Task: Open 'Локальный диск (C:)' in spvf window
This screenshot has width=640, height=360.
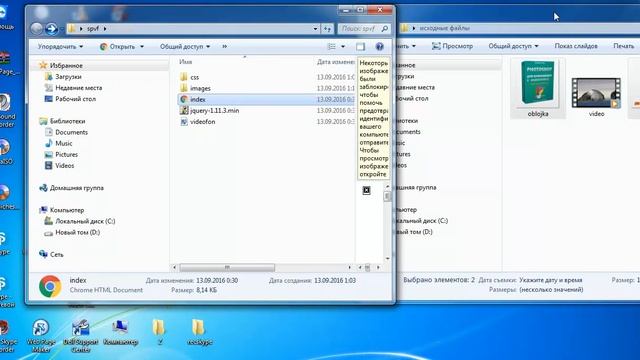Action: point(85,221)
